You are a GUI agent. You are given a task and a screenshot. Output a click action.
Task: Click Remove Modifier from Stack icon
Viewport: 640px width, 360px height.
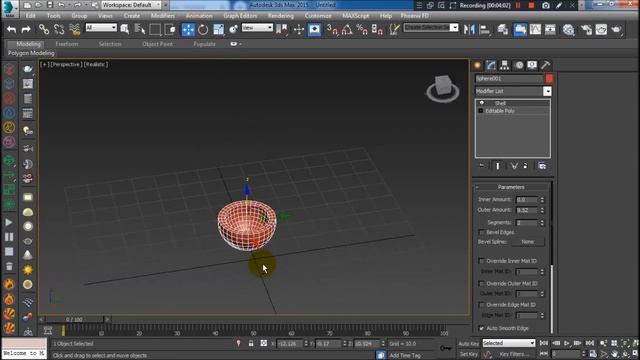[x=526, y=166]
